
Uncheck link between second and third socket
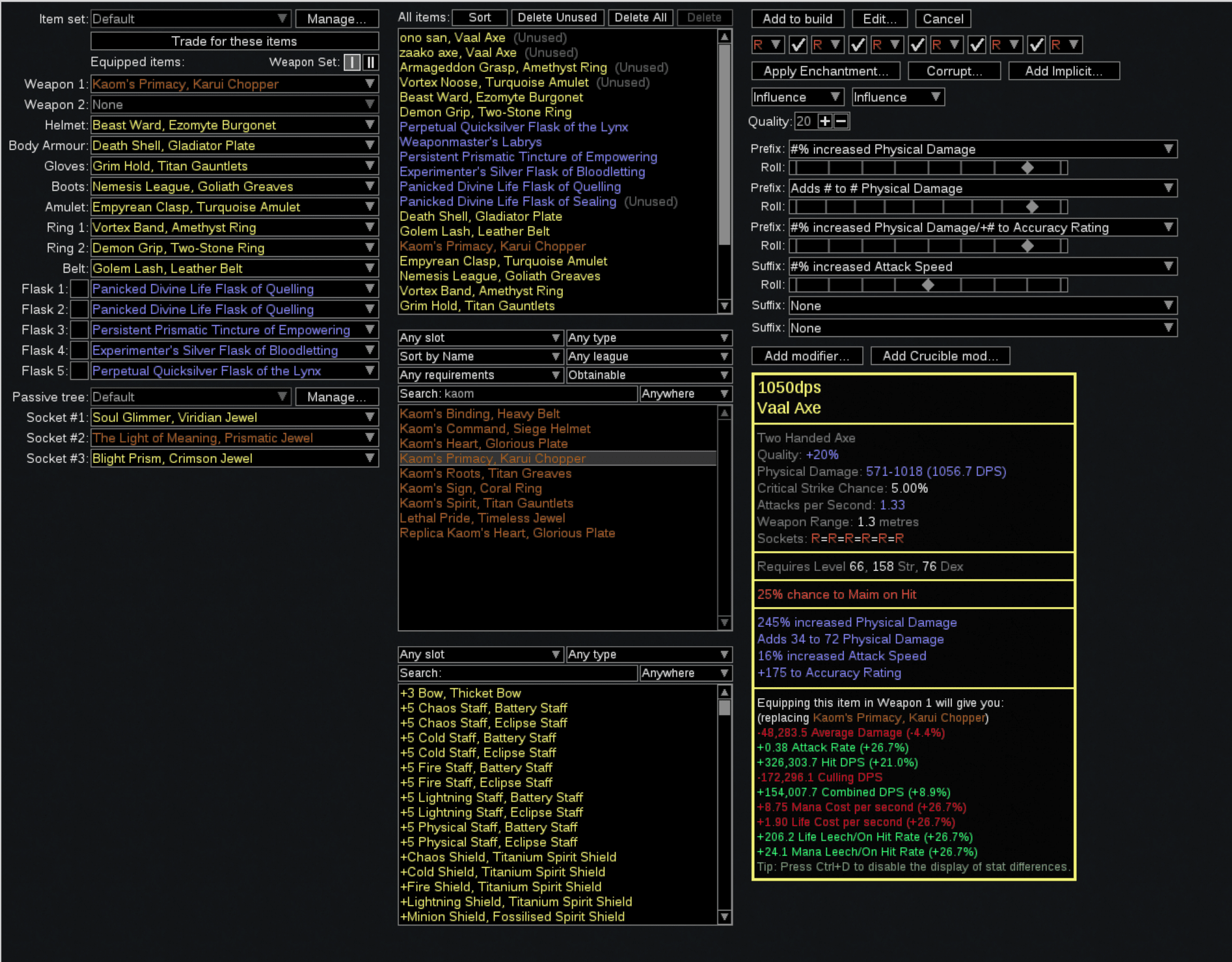pyautogui.click(x=858, y=45)
